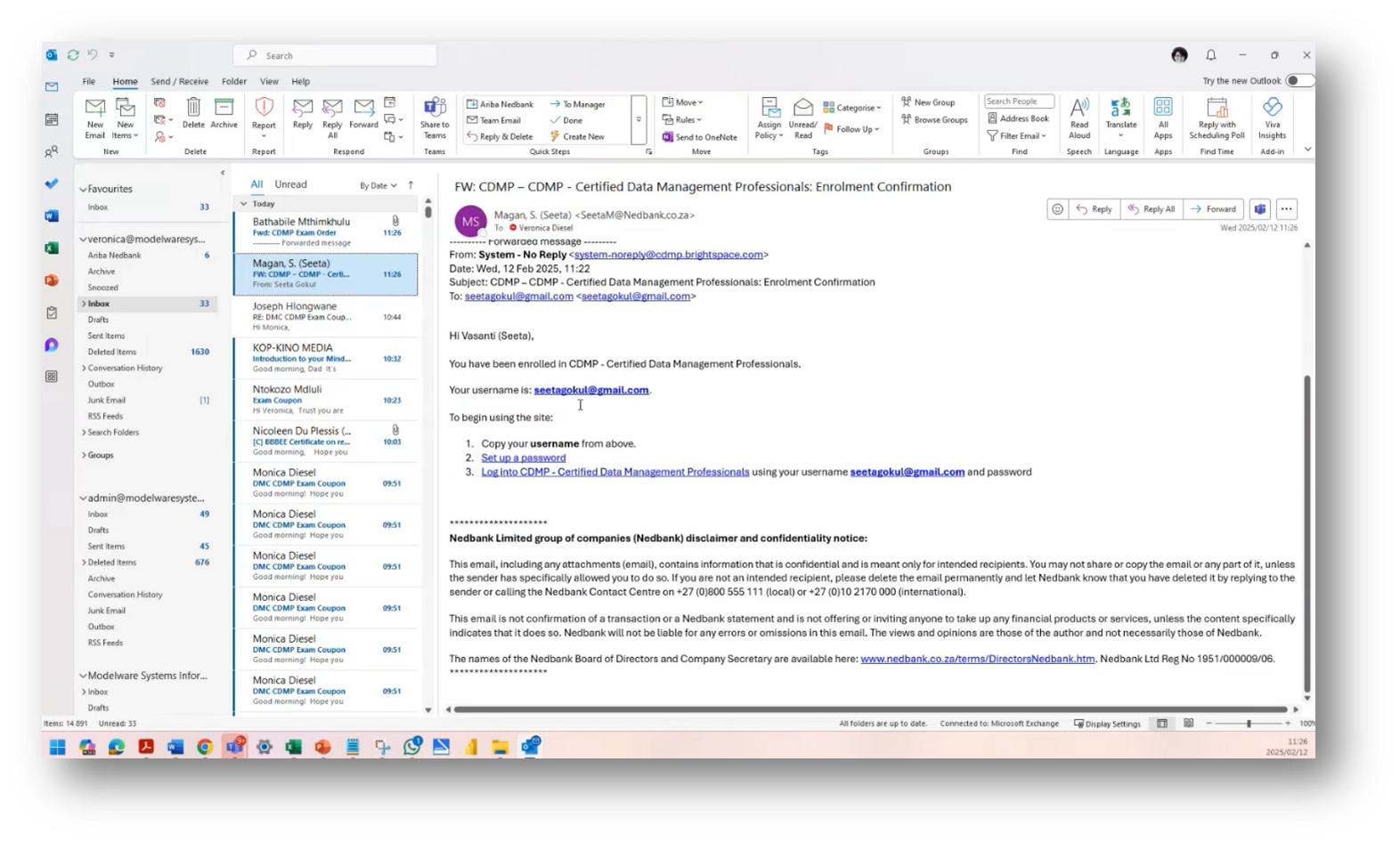Open People view in sidebar
Viewport: 1400px width, 843px height.
[x=52, y=152]
